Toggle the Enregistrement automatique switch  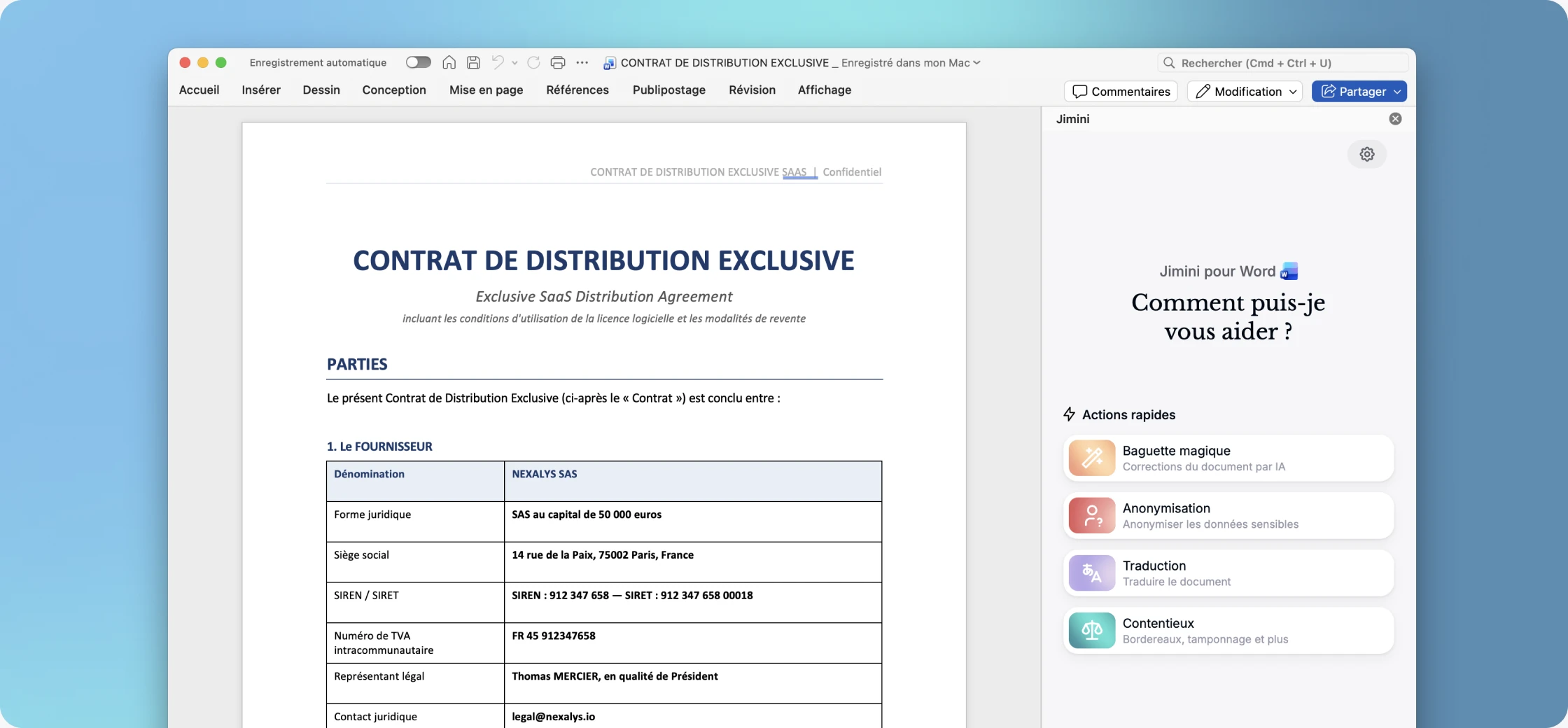coord(418,62)
